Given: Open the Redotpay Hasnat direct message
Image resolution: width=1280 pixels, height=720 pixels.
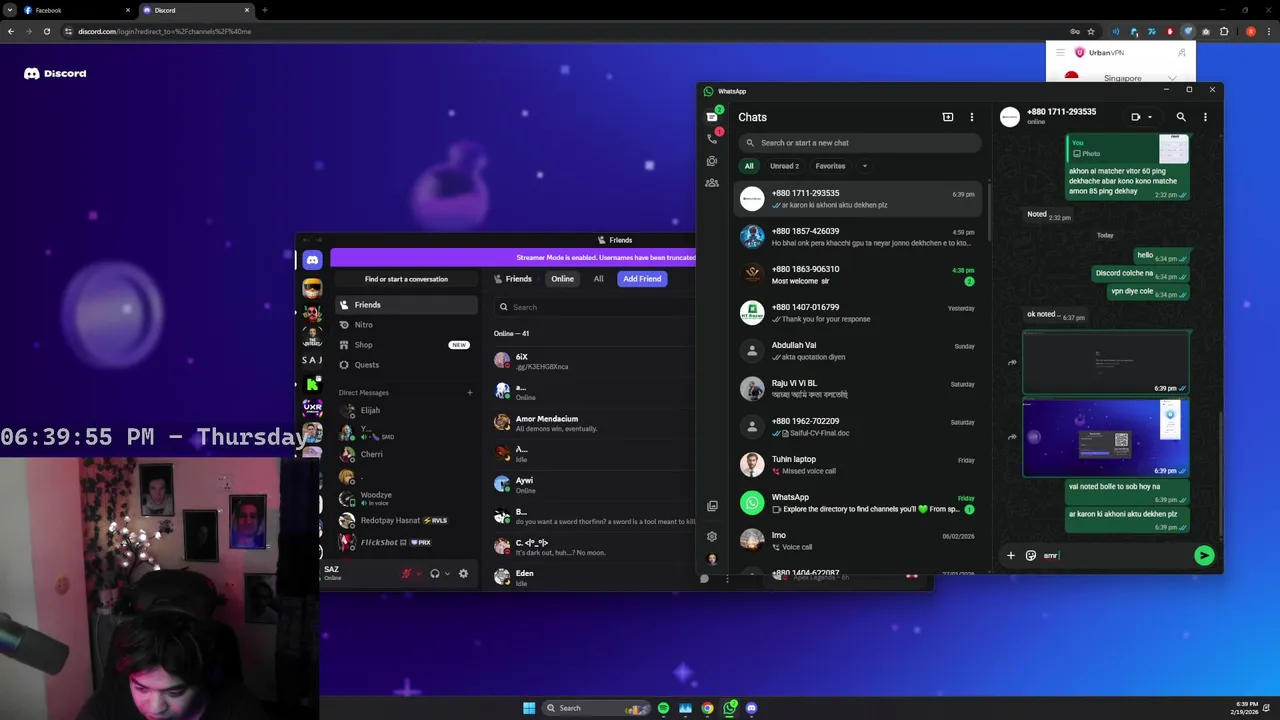Looking at the screenshot, I should [406, 520].
